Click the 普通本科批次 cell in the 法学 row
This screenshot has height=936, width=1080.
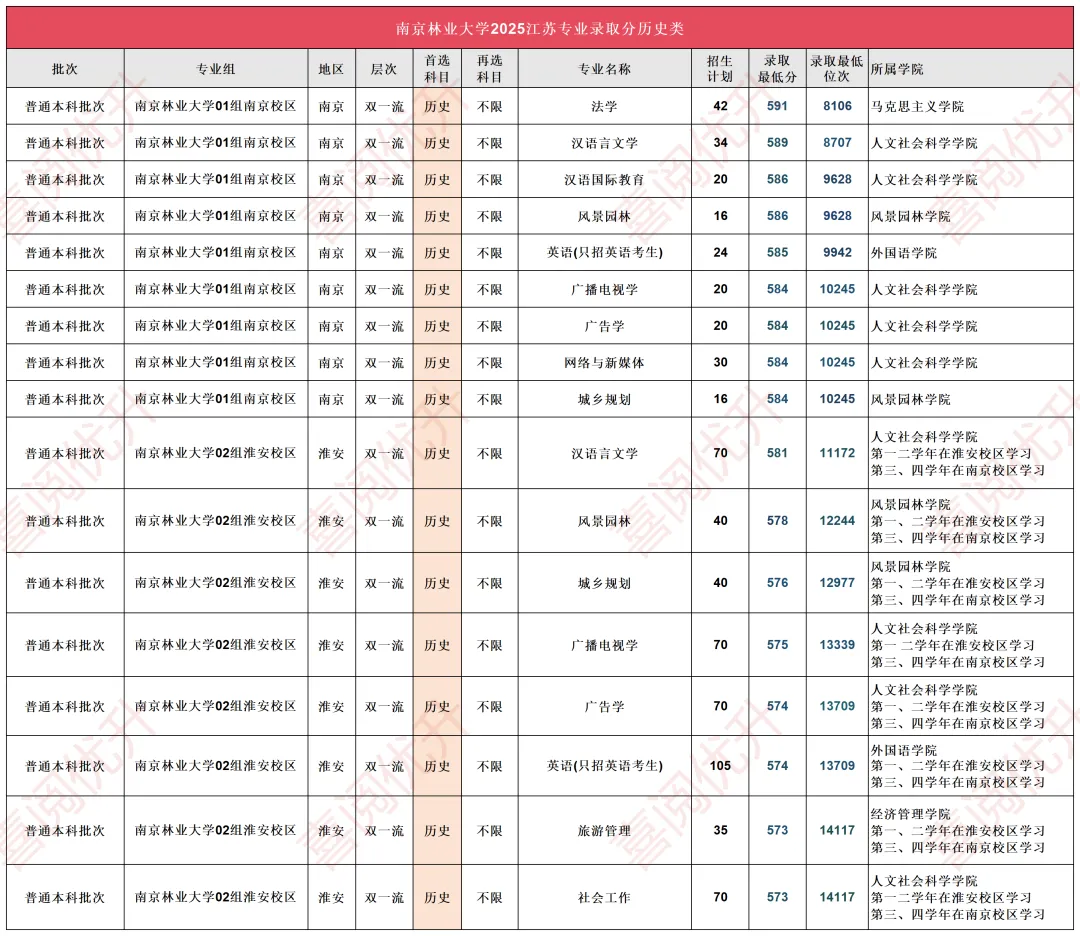point(65,106)
